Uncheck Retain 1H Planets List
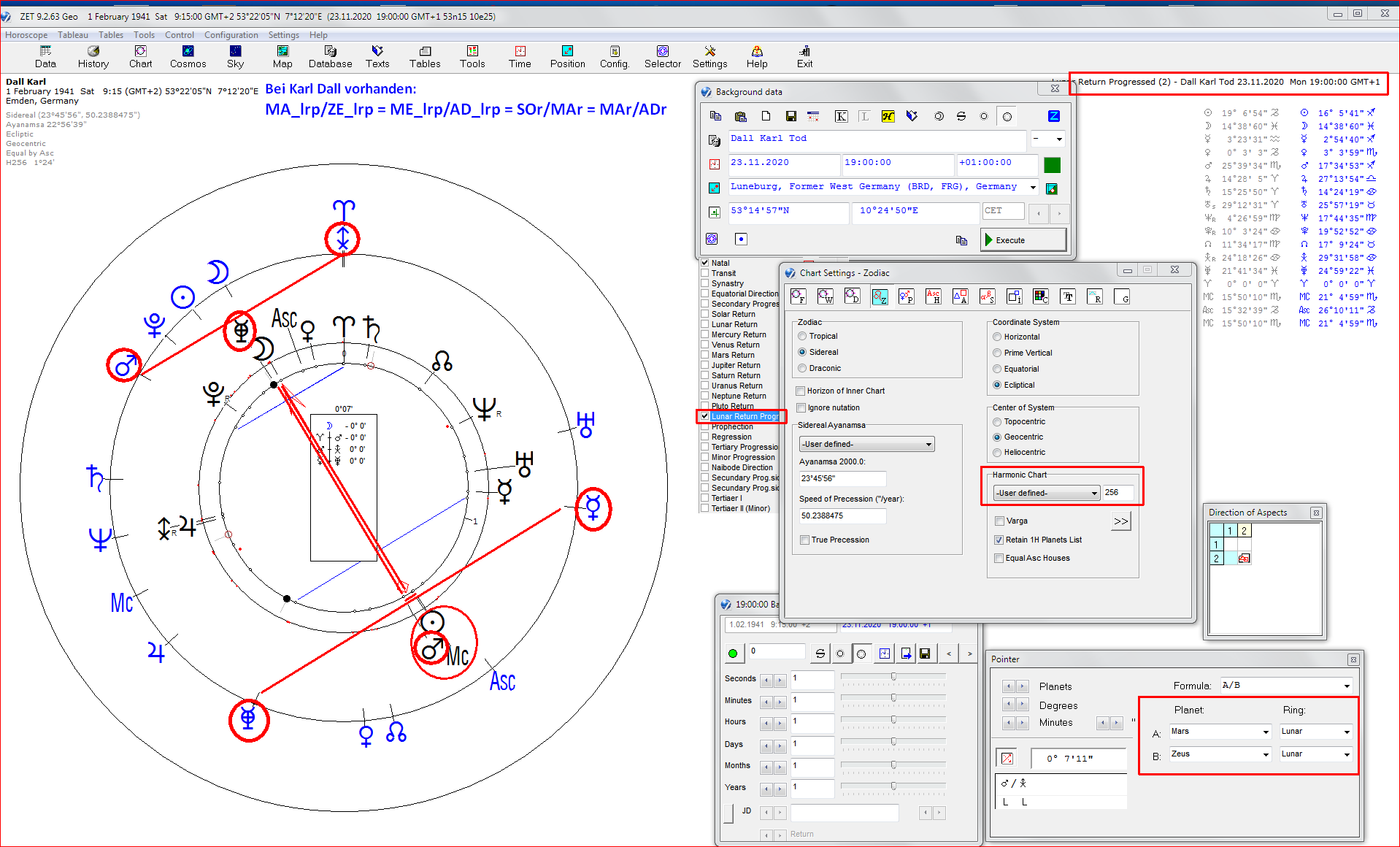Image resolution: width=1400 pixels, height=847 pixels. click(x=999, y=540)
